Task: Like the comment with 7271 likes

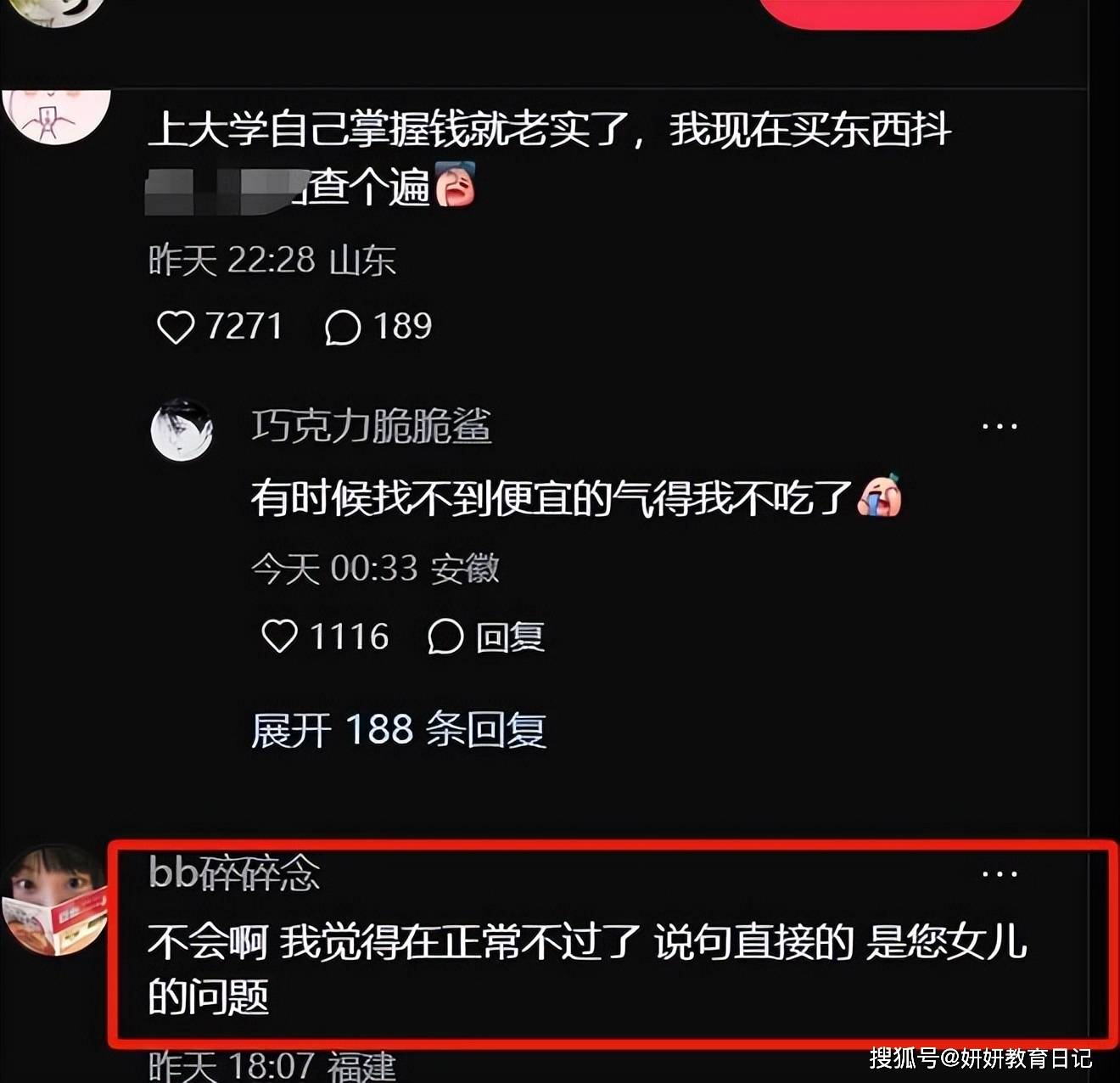Action: click(176, 327)
